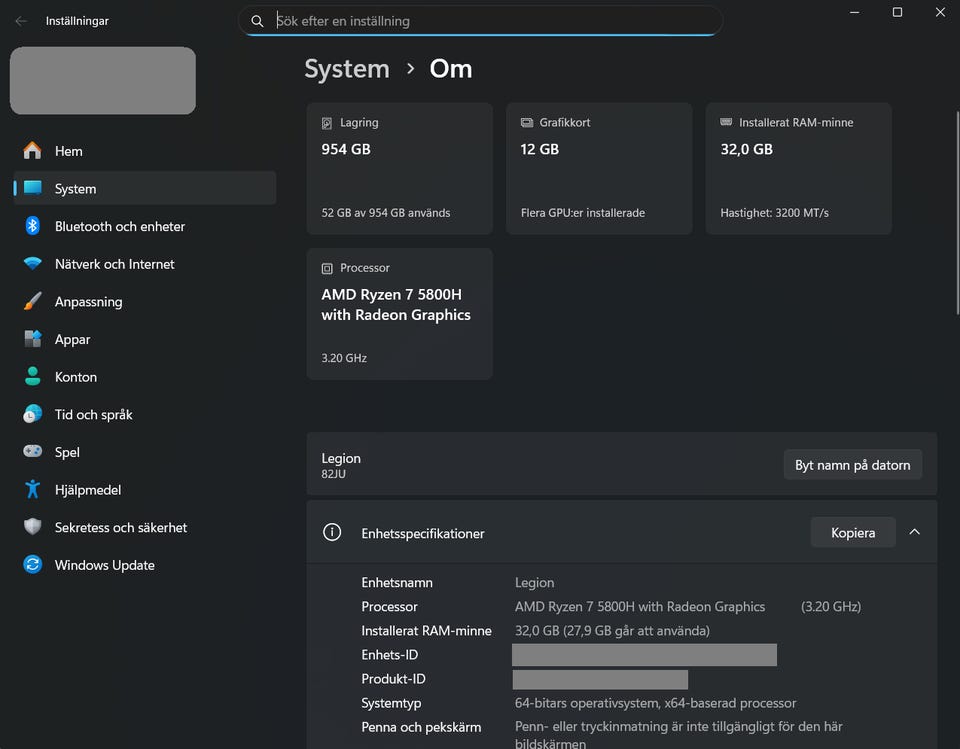This screenshot has height=749, width=960.
Task: Open Nätverk och Internet via Wi-Fi icon
Action: [x=33, y=264]
